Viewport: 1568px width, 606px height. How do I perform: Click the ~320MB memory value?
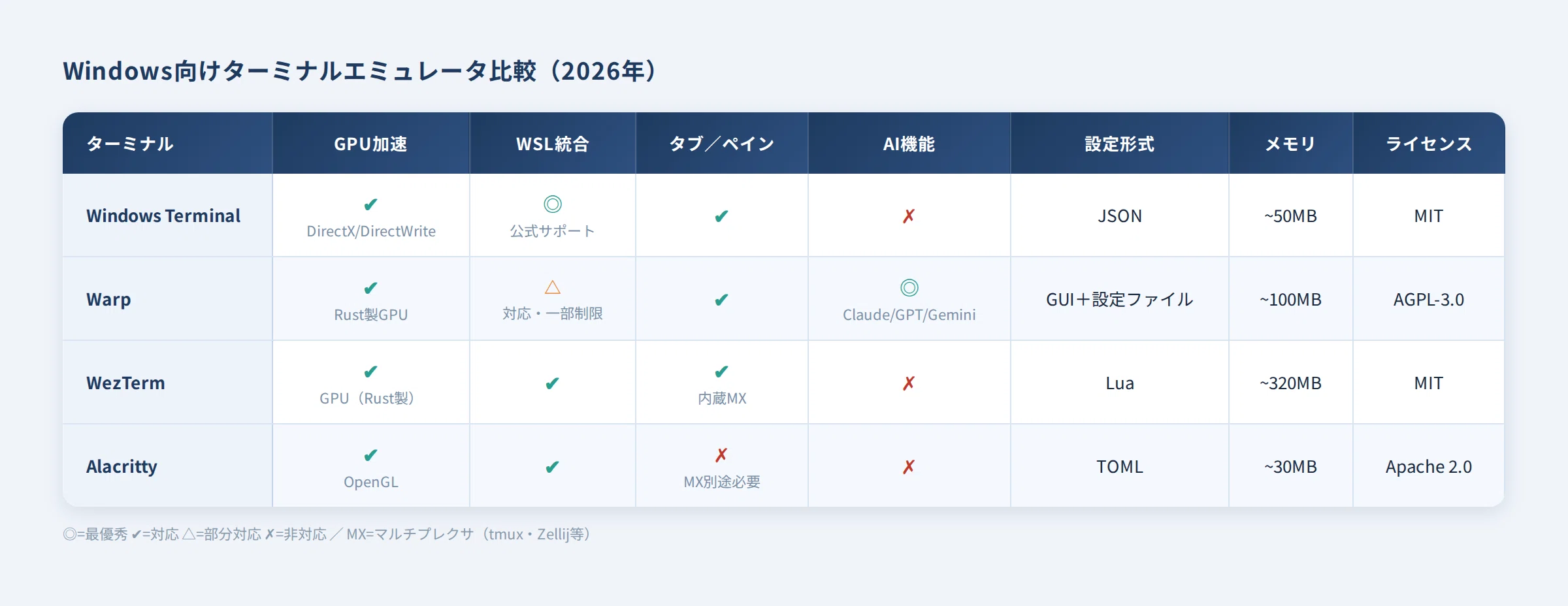click(1290, 383)
